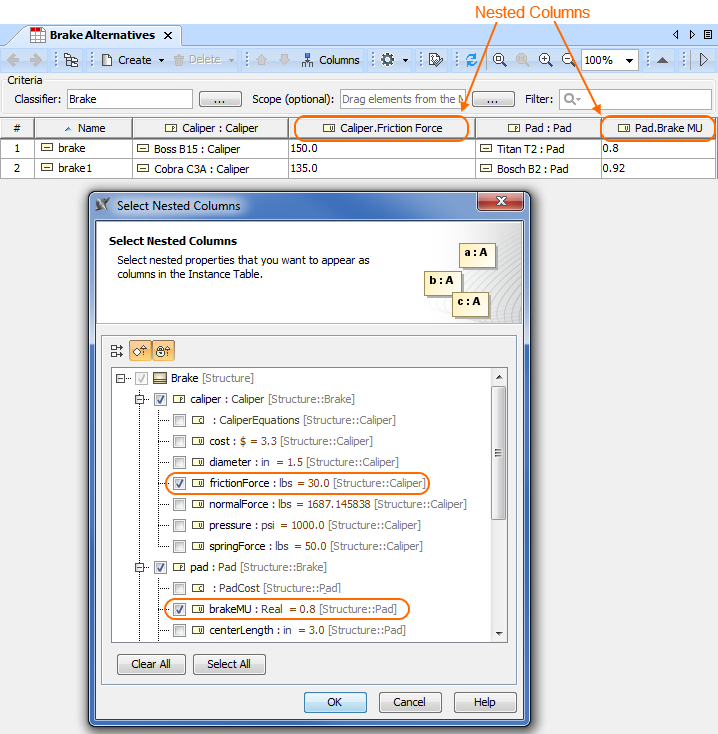This screenshot has height=734, width=718.
Task: Open the 100% zoom level combo box
Action: [609, 60]
